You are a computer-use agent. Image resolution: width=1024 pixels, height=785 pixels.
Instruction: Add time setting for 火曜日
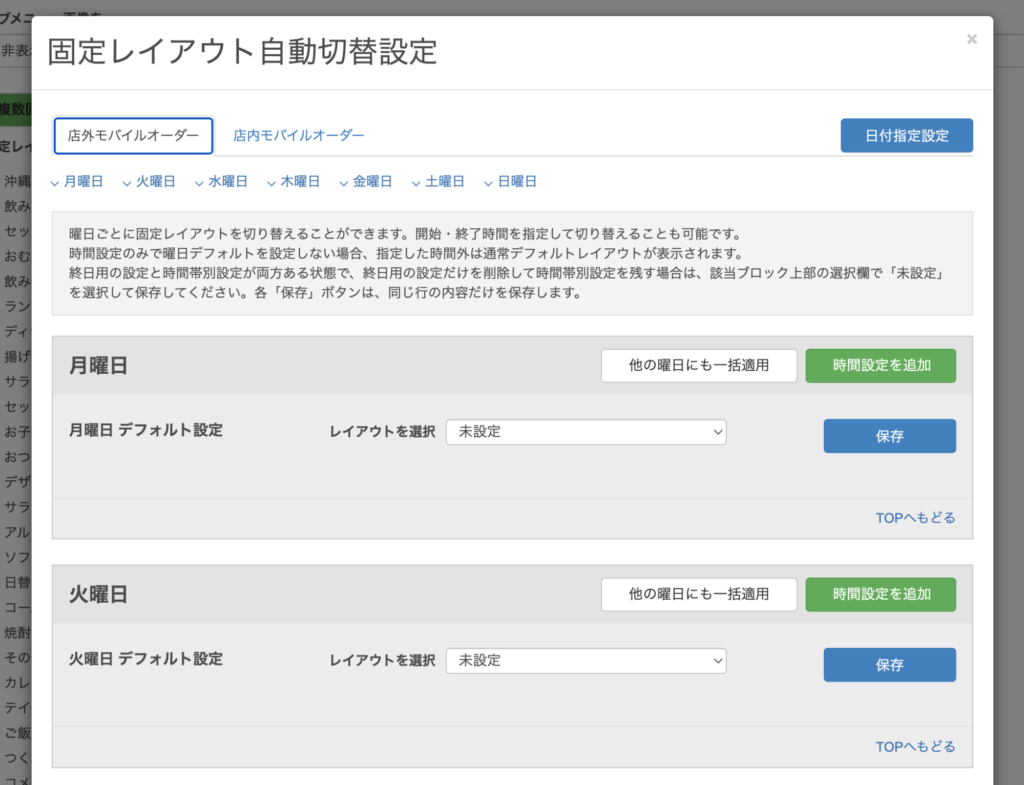pos(881,594)
